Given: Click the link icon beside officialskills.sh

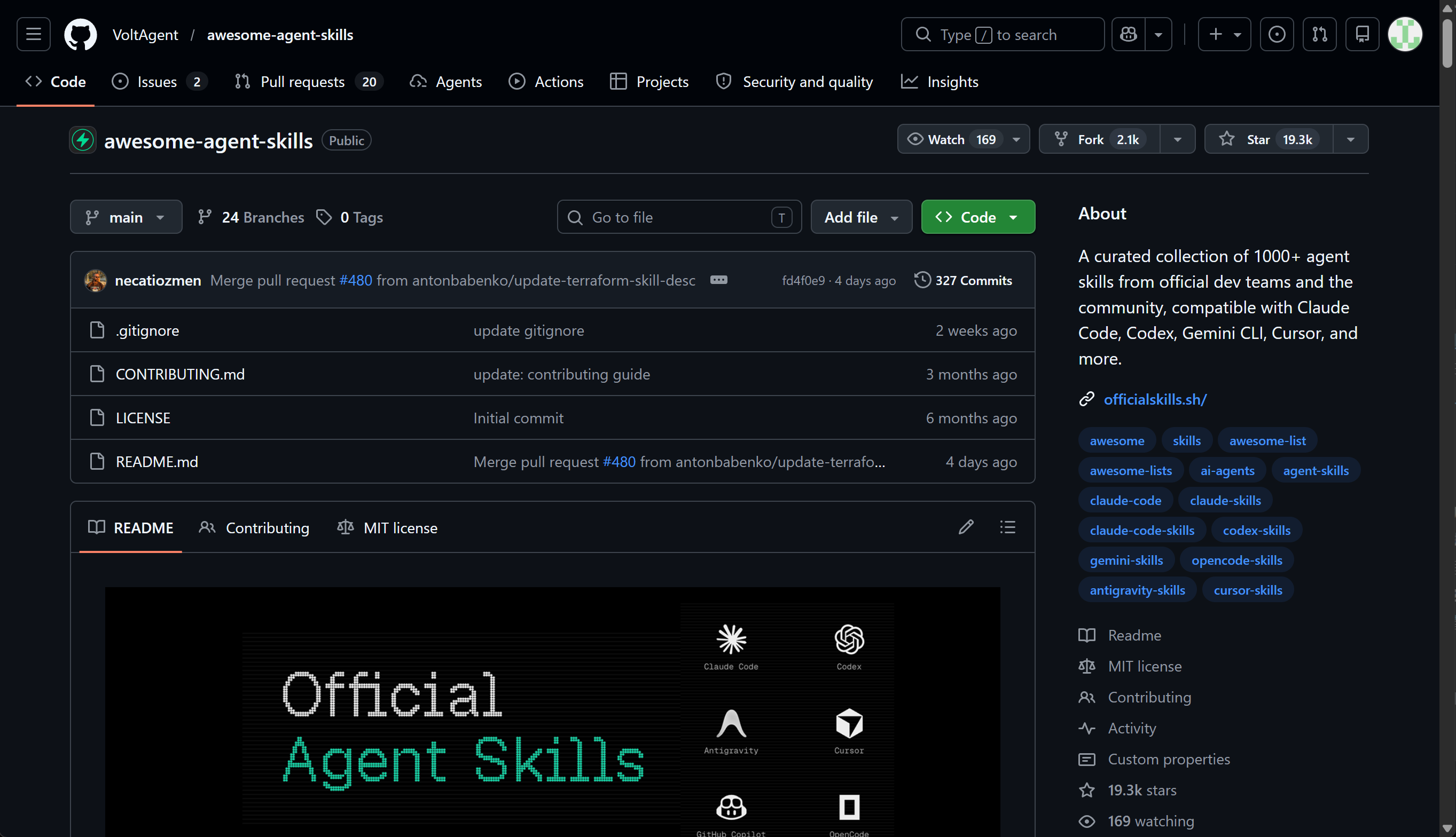Looking at the screenshot, I should point(1086,399).
